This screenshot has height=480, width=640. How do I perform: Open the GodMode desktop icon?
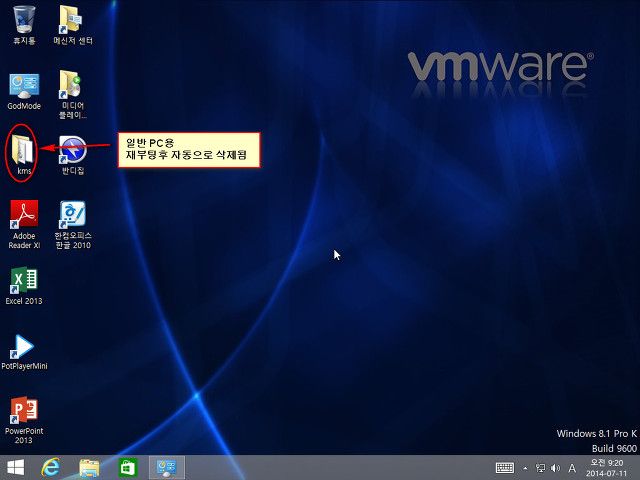pyautogui.click(x=24, y=91)
